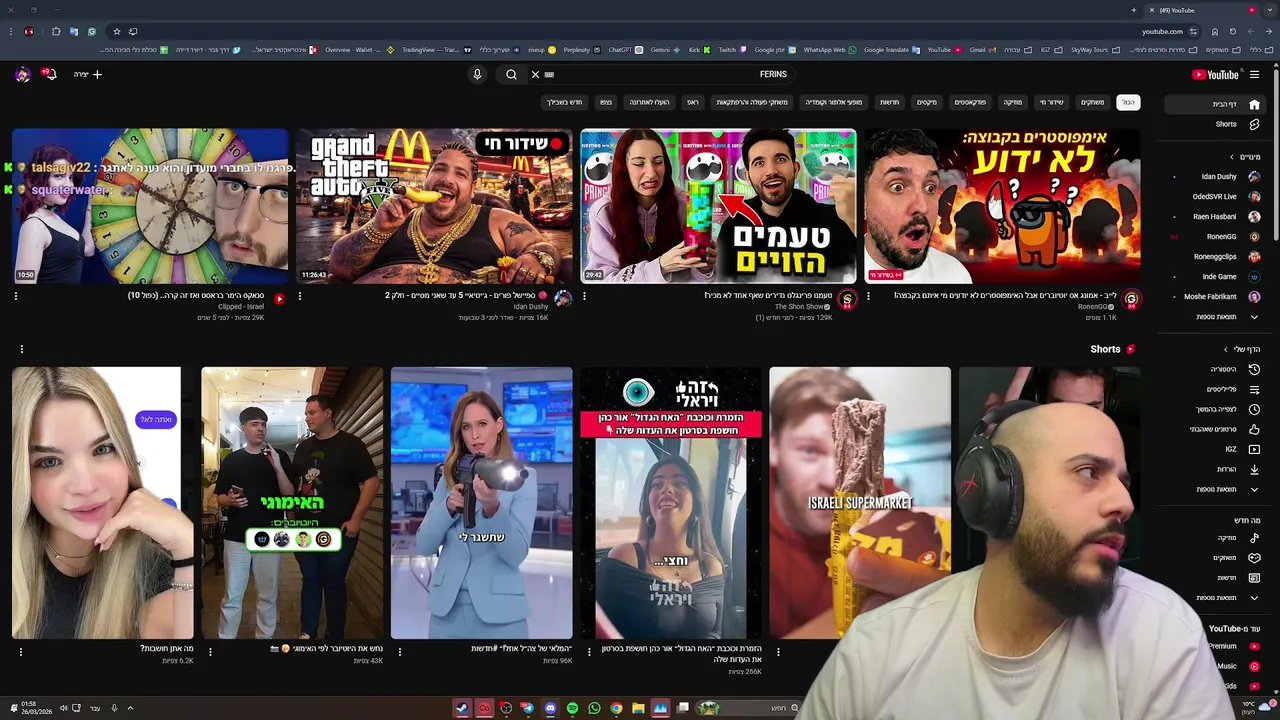This screenshot has height=720, width=1280.
Task: Open Discord from the taskbar
Action: pyautogui.click(x=550, y=708)
